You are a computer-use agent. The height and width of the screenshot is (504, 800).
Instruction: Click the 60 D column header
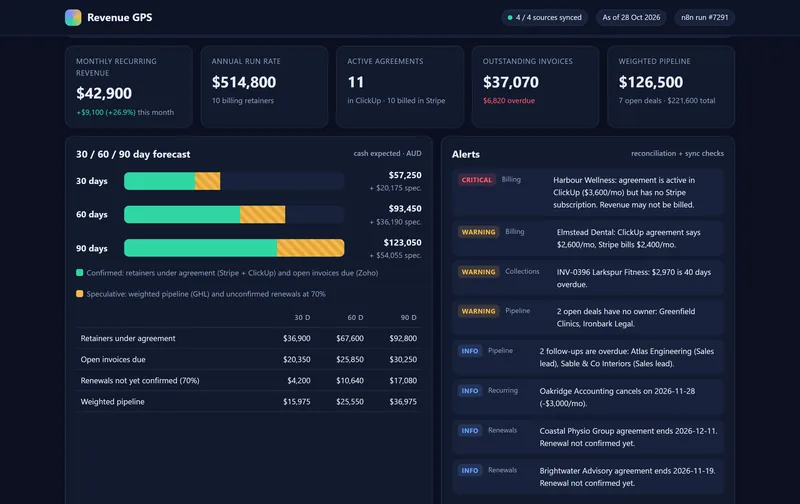click(355, 317)
